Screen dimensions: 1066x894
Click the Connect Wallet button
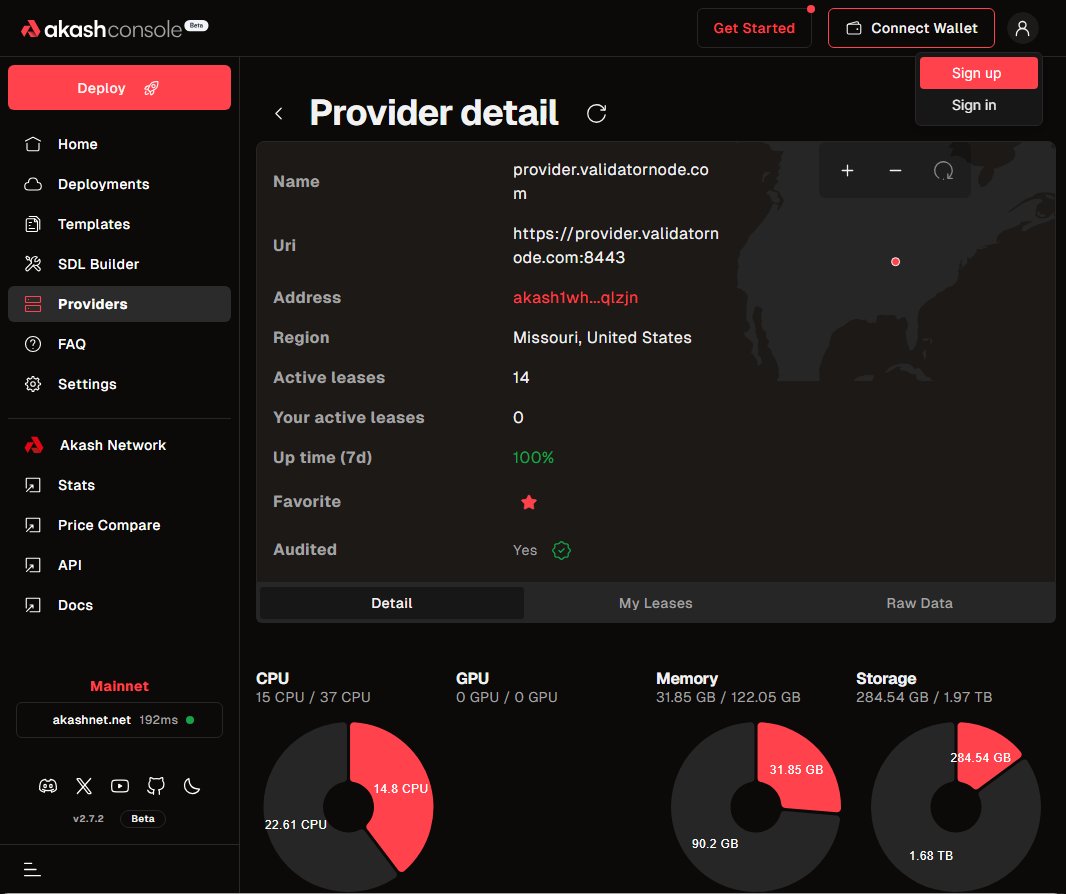(x=911, y=29)
